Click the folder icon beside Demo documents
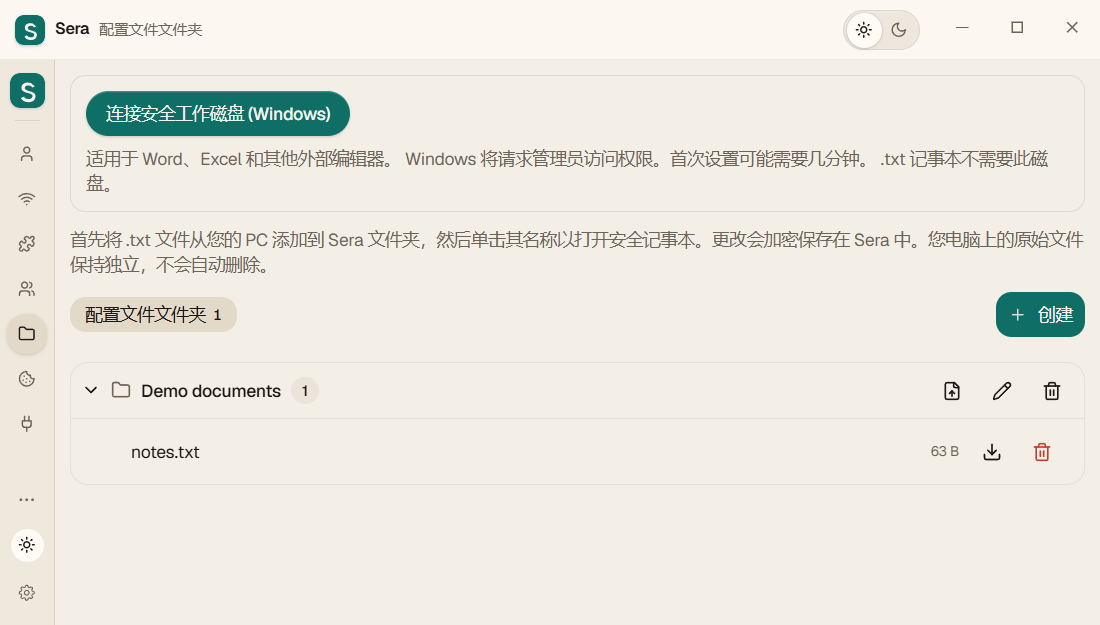 [x=121, y=390]
